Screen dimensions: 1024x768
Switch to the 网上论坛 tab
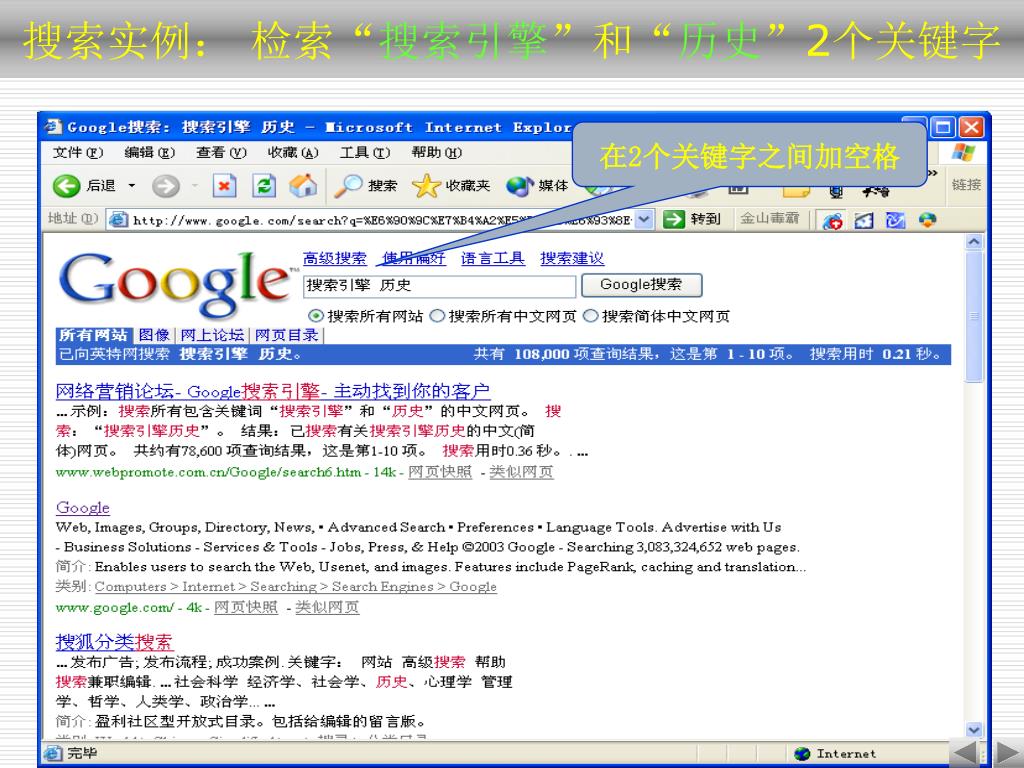212,335
